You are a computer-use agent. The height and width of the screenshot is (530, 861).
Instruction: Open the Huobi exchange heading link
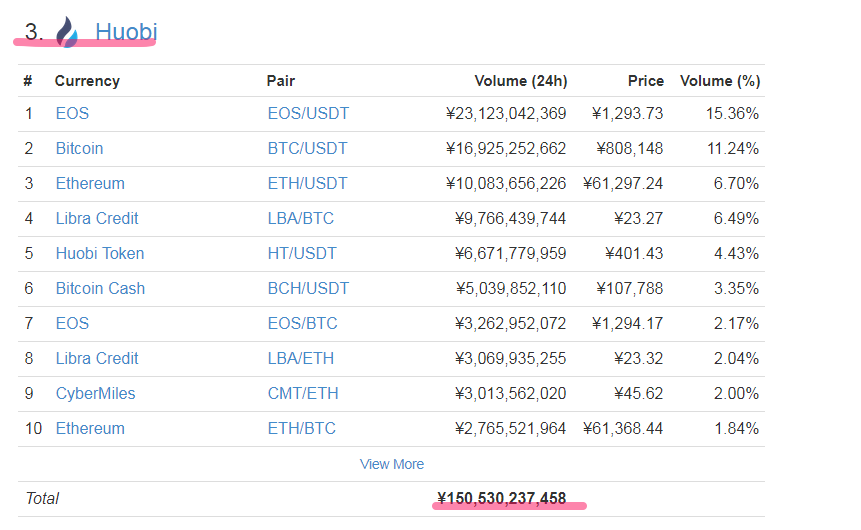(126, 32)
